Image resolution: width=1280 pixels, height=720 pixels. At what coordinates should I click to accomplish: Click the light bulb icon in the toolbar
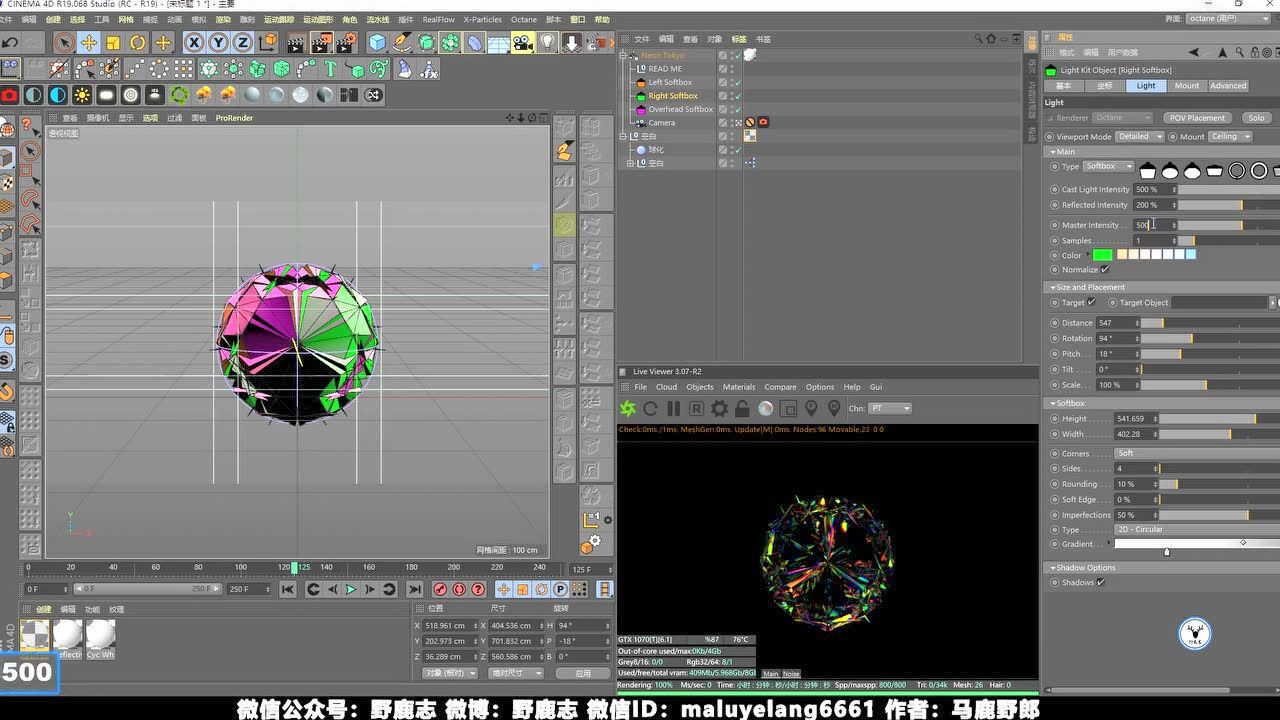(548, 42)
